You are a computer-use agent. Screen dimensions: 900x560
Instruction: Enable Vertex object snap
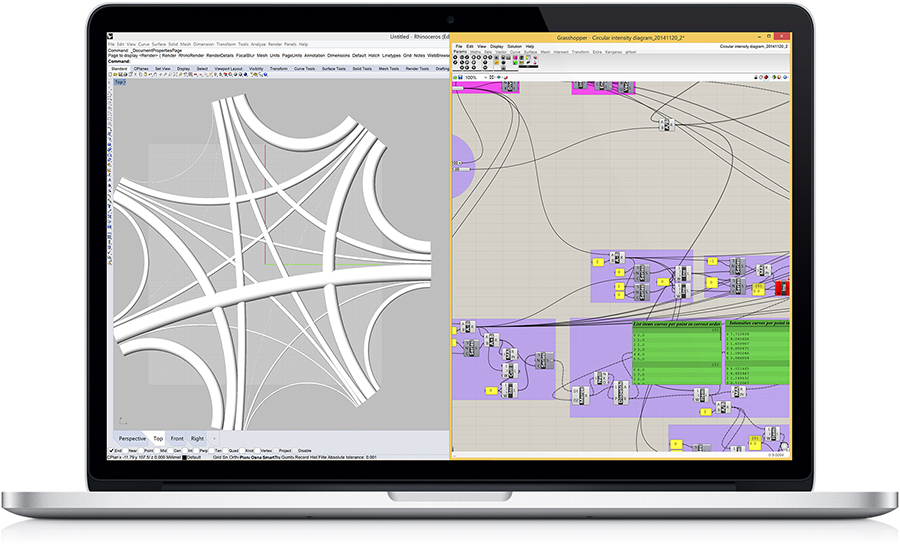click(x=257, y=450)
